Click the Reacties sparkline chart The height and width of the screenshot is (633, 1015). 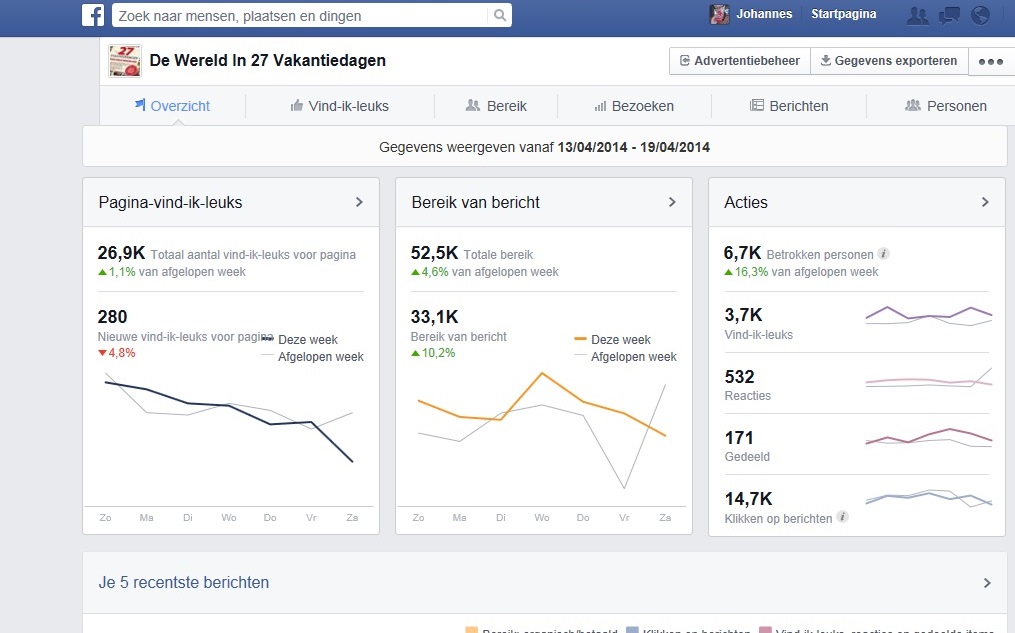(x=928, y=378)
